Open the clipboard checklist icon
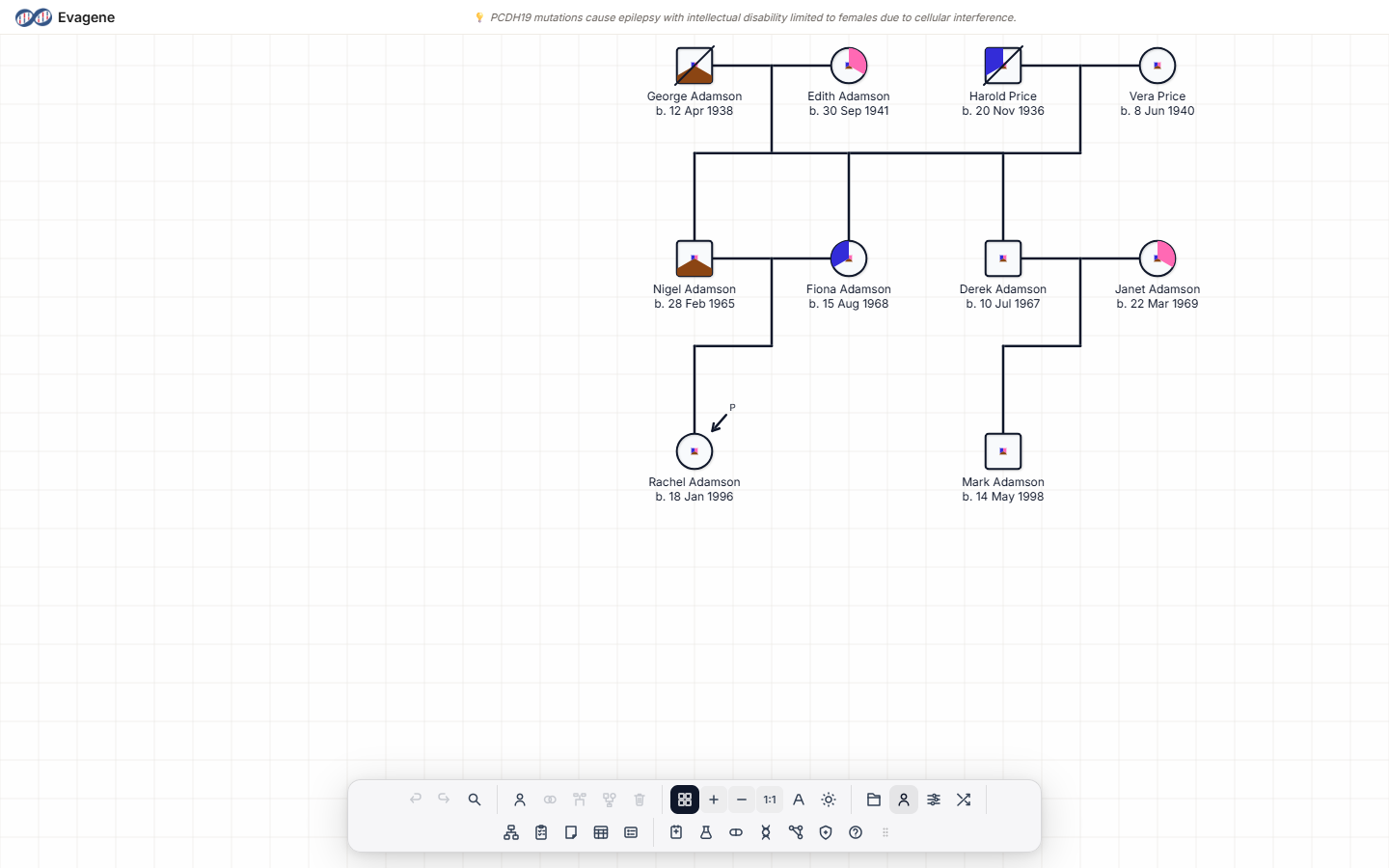 point(541,832)
